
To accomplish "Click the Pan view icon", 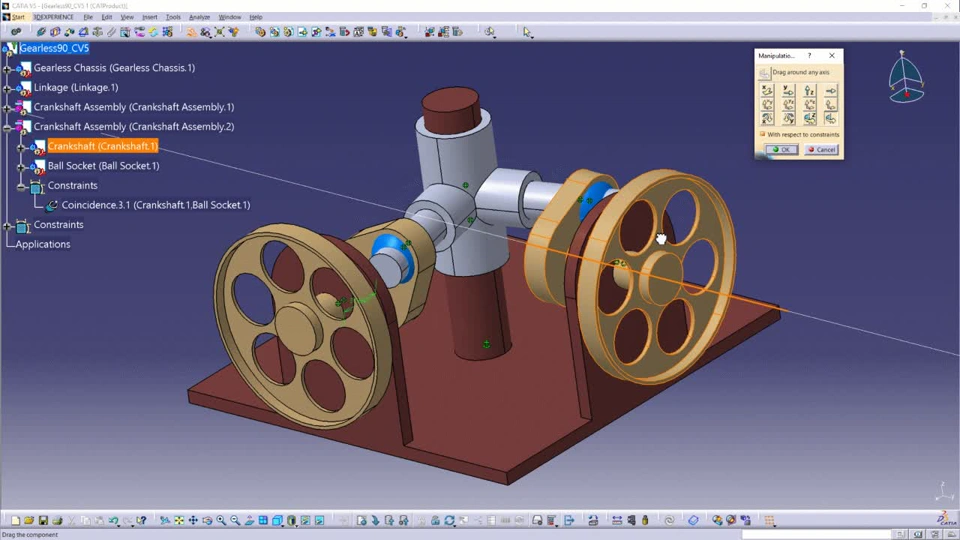I will (193, 520).
